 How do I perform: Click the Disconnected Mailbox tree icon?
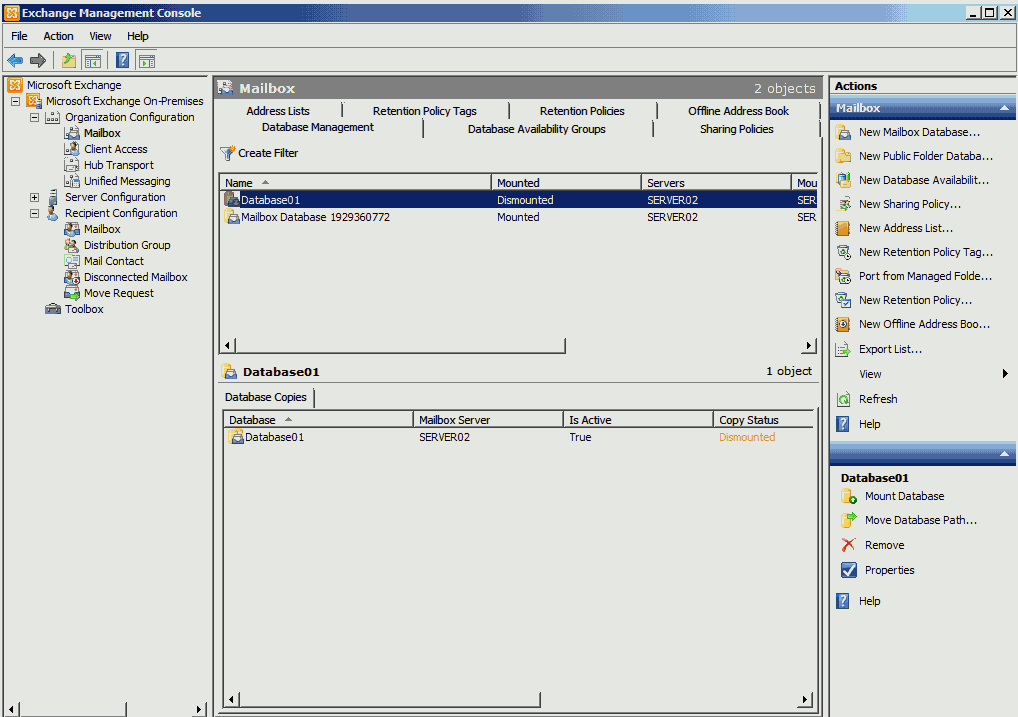72,277
